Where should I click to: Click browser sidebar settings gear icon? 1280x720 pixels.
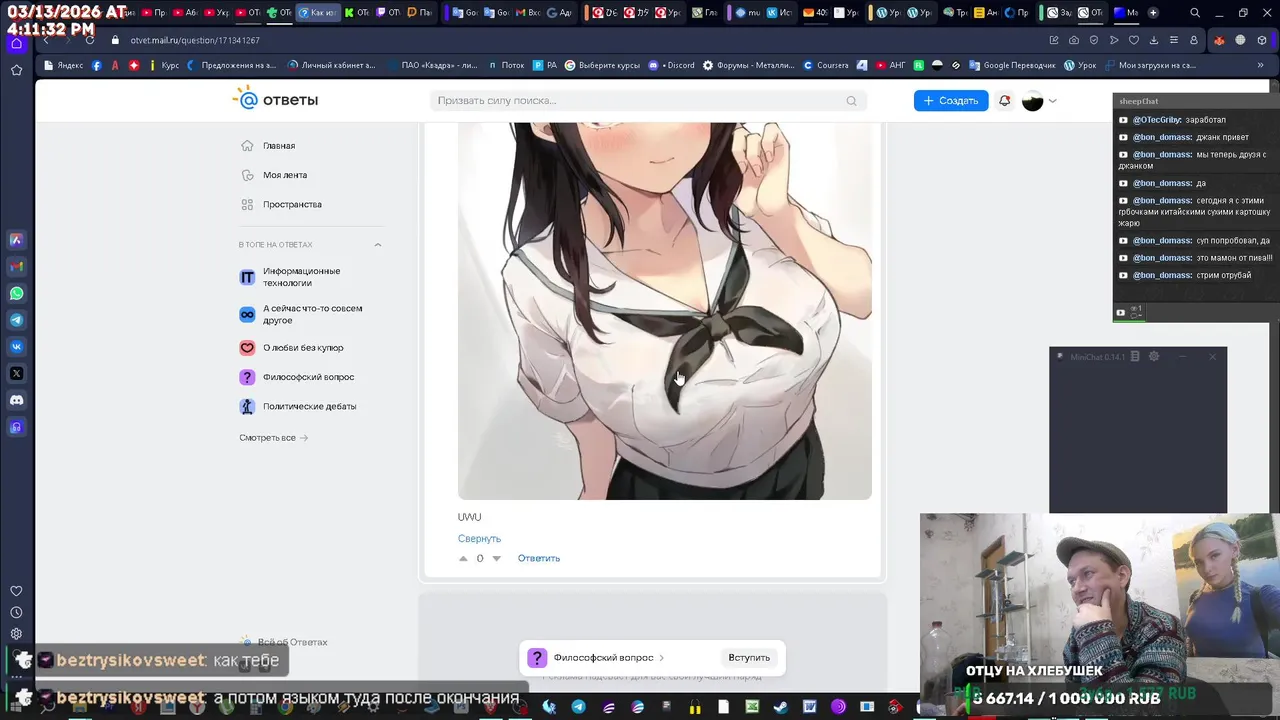tap(16, 634)
